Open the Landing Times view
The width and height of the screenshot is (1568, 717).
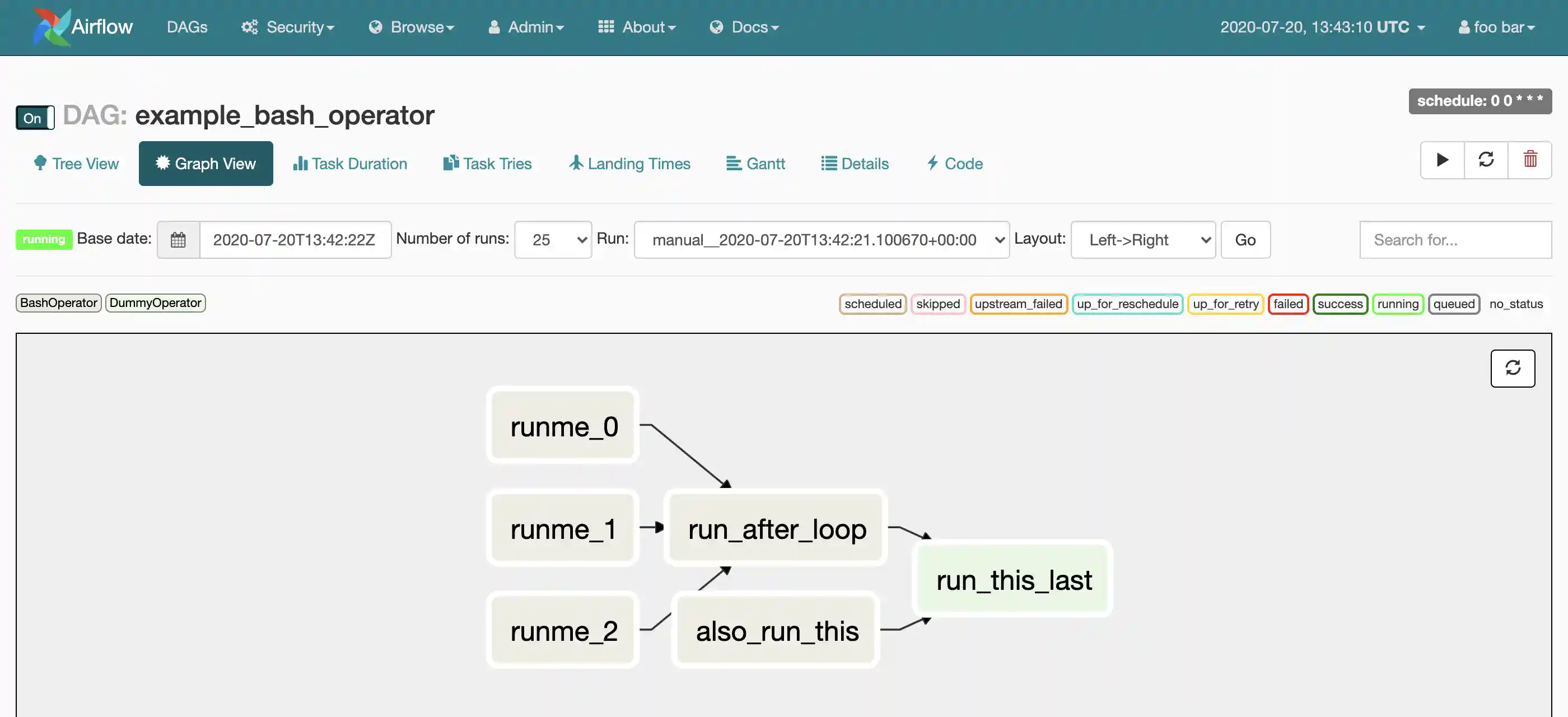tap(629, 164)
